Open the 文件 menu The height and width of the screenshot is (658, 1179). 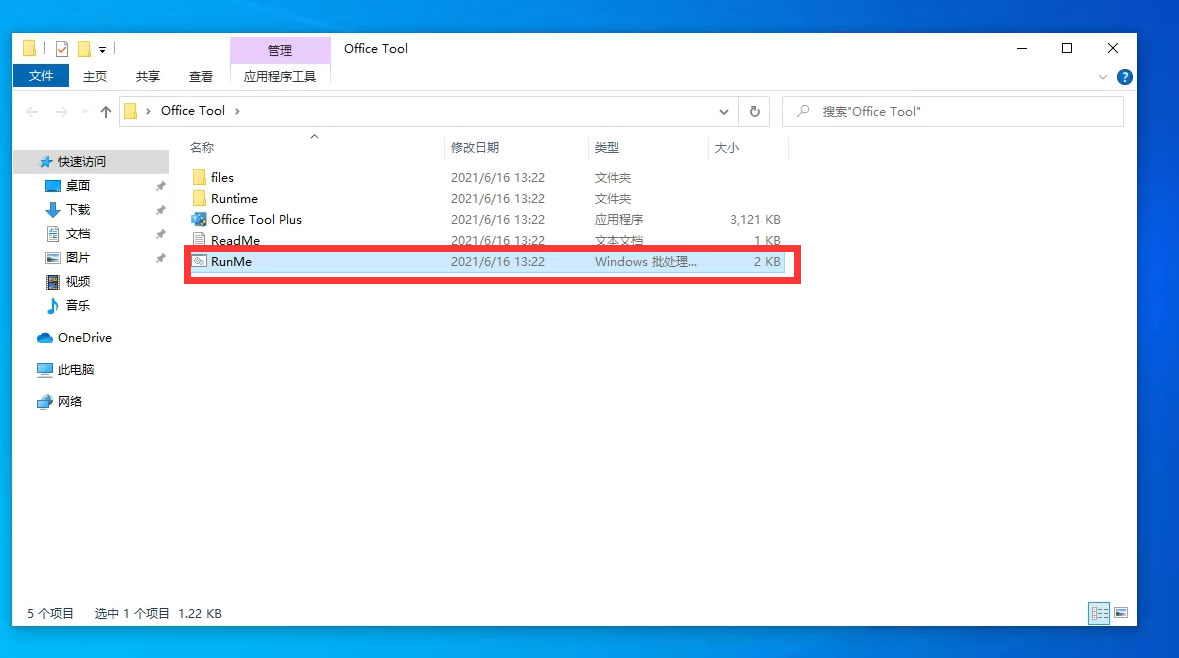tap(40, 76)
